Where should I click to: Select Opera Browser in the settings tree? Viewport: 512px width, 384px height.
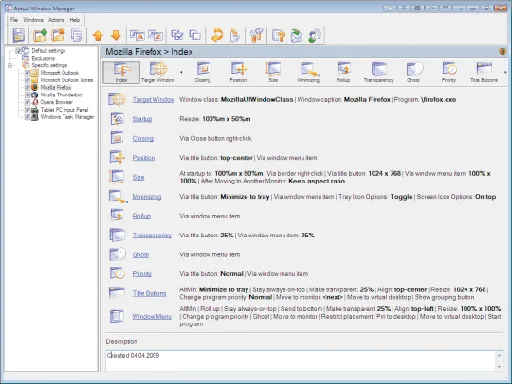point(56,102)
